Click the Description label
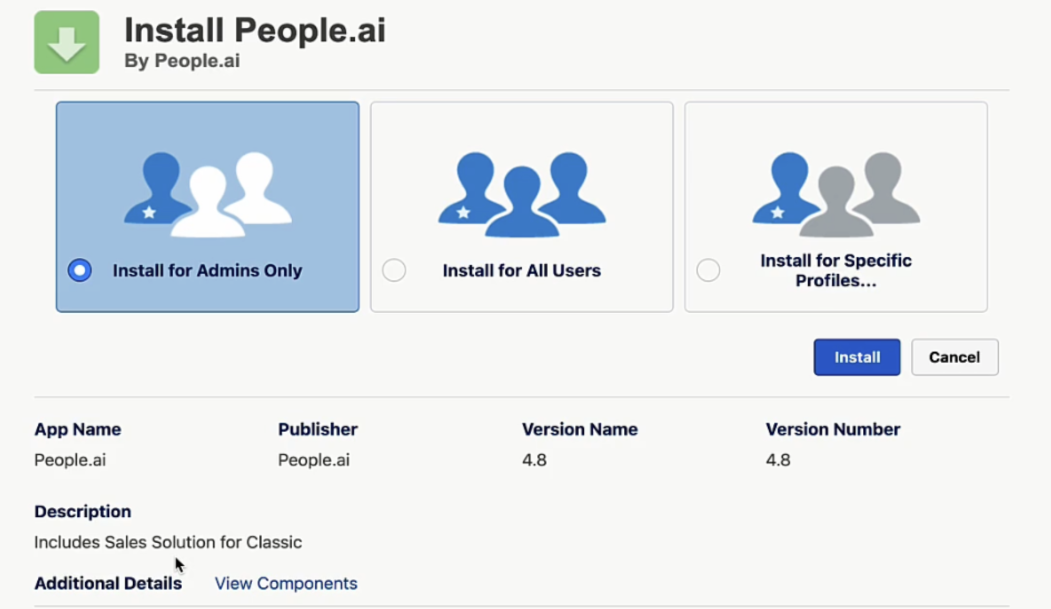Image resolution: width=1051 pixels, height=609 pixels. pos(82,512)
